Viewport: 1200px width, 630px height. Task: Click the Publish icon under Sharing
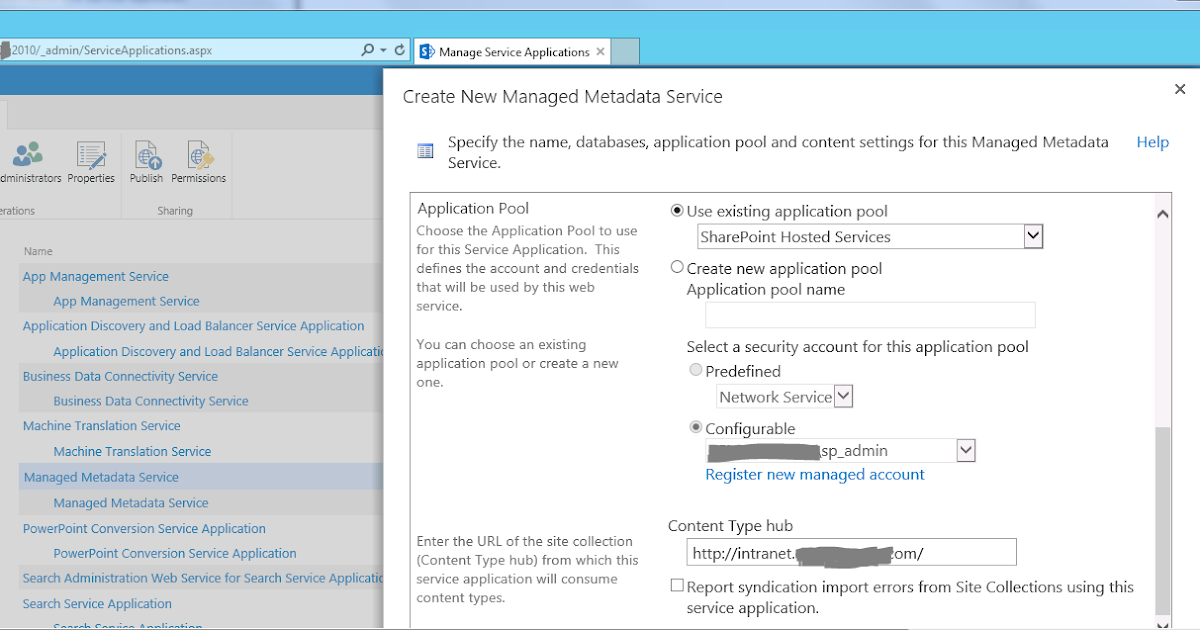146,160
